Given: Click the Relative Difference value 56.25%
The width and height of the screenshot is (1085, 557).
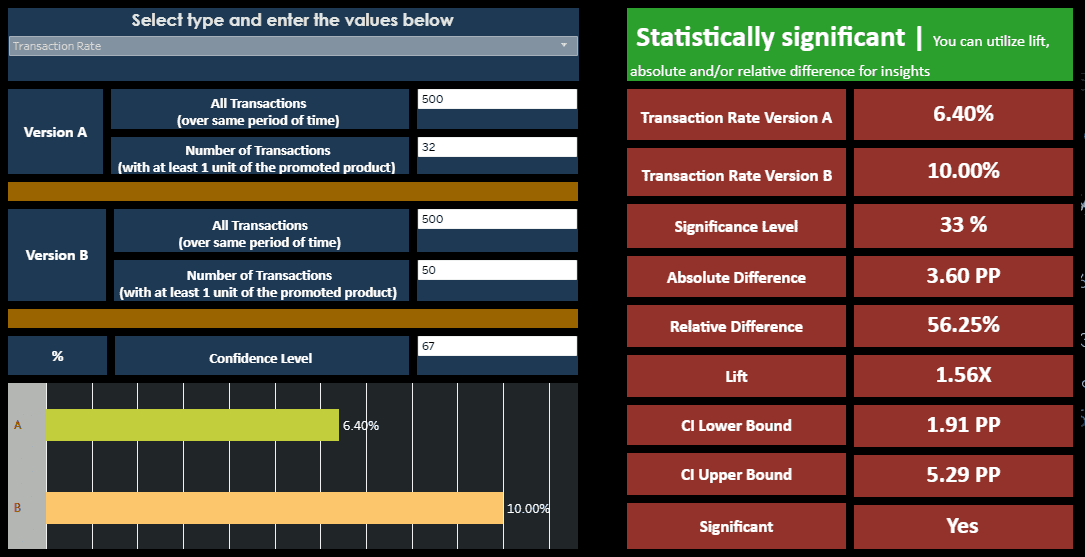Looking at the screenshot, I should 963,325.
